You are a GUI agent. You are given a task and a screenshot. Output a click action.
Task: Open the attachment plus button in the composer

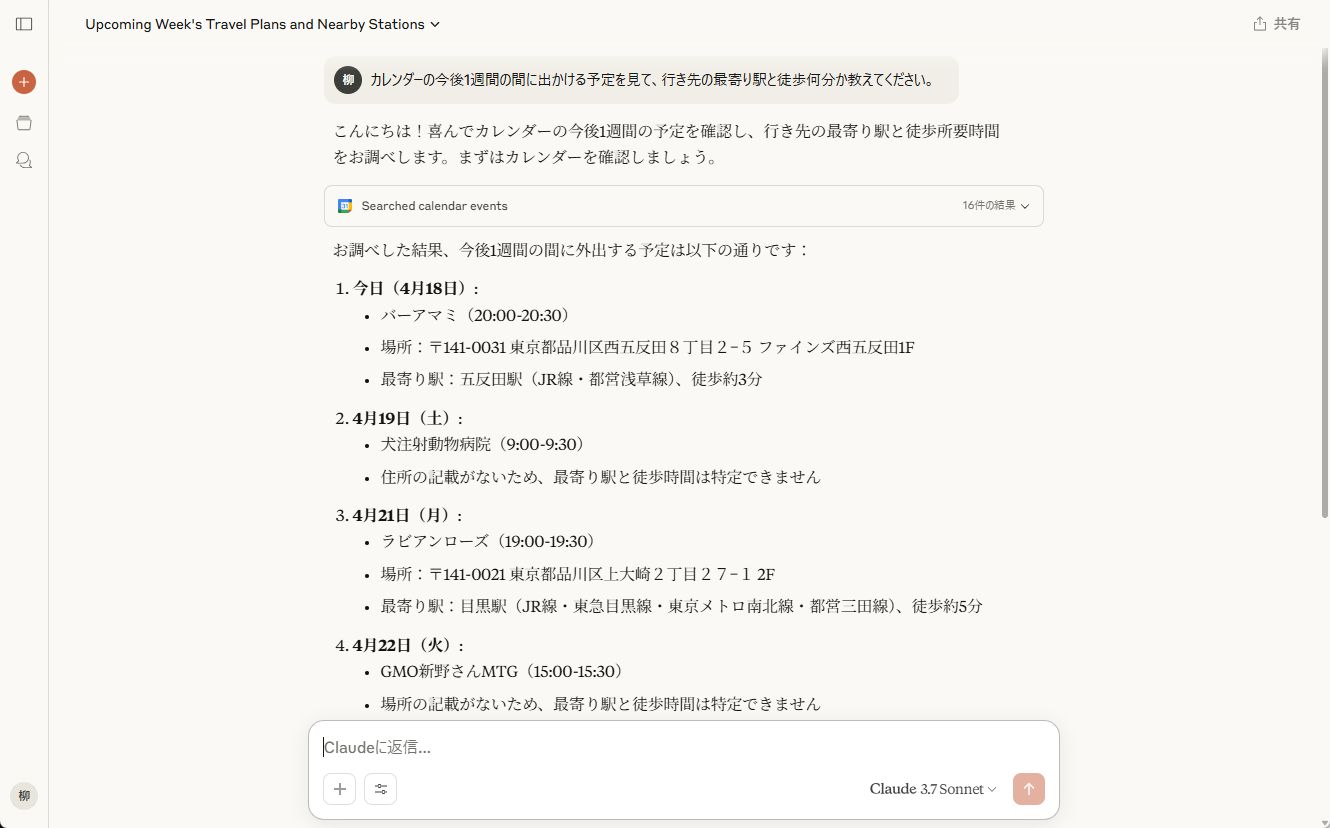click(x=339, y=789)
